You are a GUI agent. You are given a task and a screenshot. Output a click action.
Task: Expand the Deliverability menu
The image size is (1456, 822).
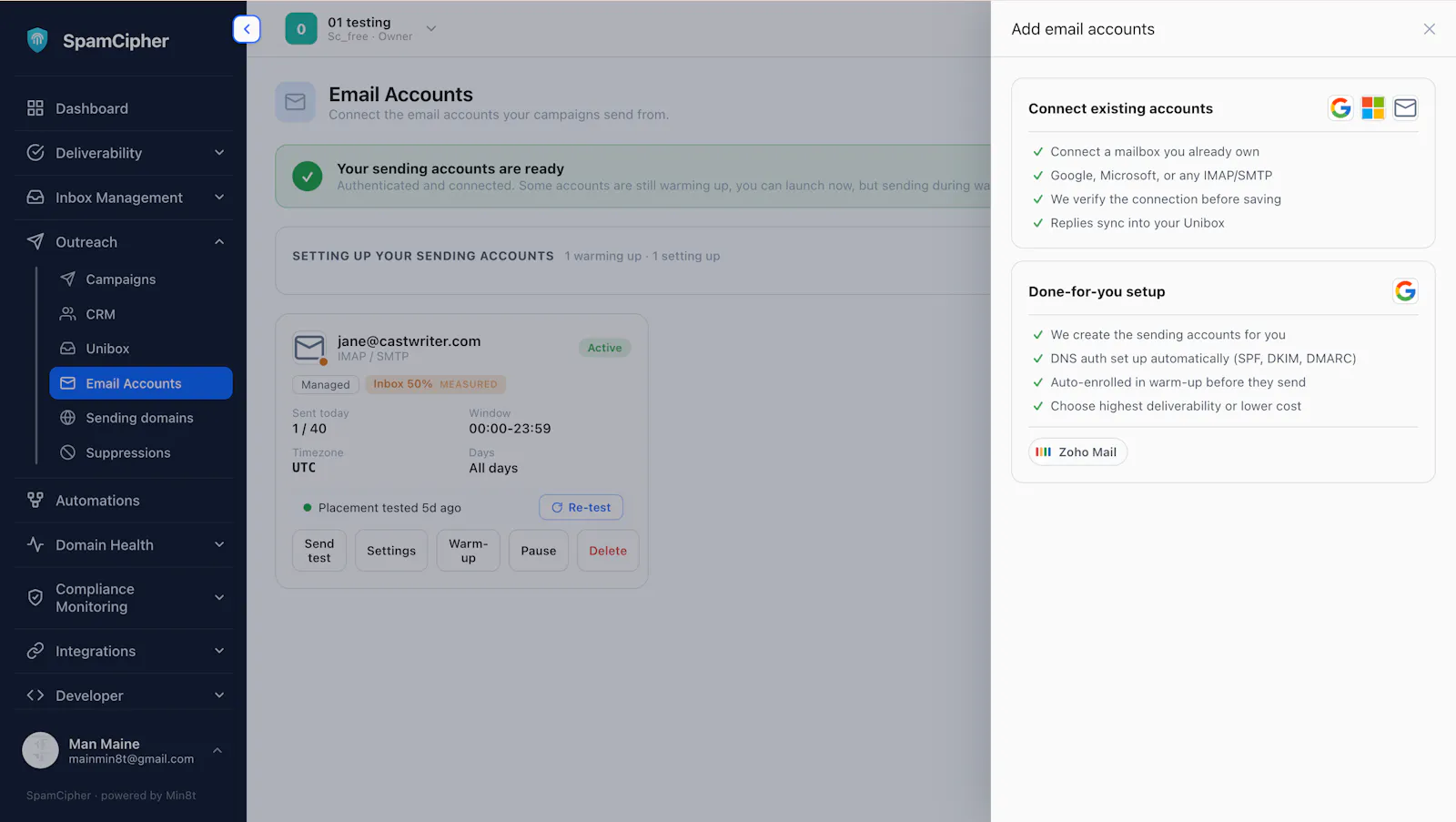[x=124, y=153]
